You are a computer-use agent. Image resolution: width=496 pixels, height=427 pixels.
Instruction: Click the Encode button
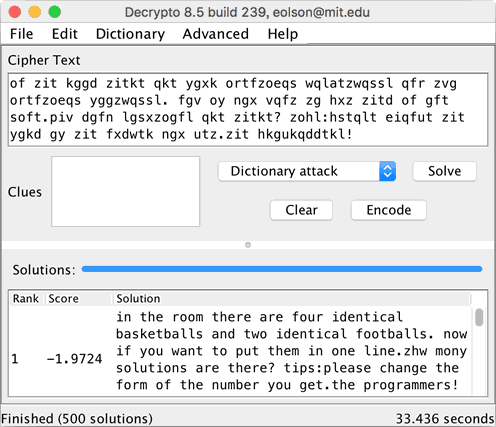[x=389, y=210]
